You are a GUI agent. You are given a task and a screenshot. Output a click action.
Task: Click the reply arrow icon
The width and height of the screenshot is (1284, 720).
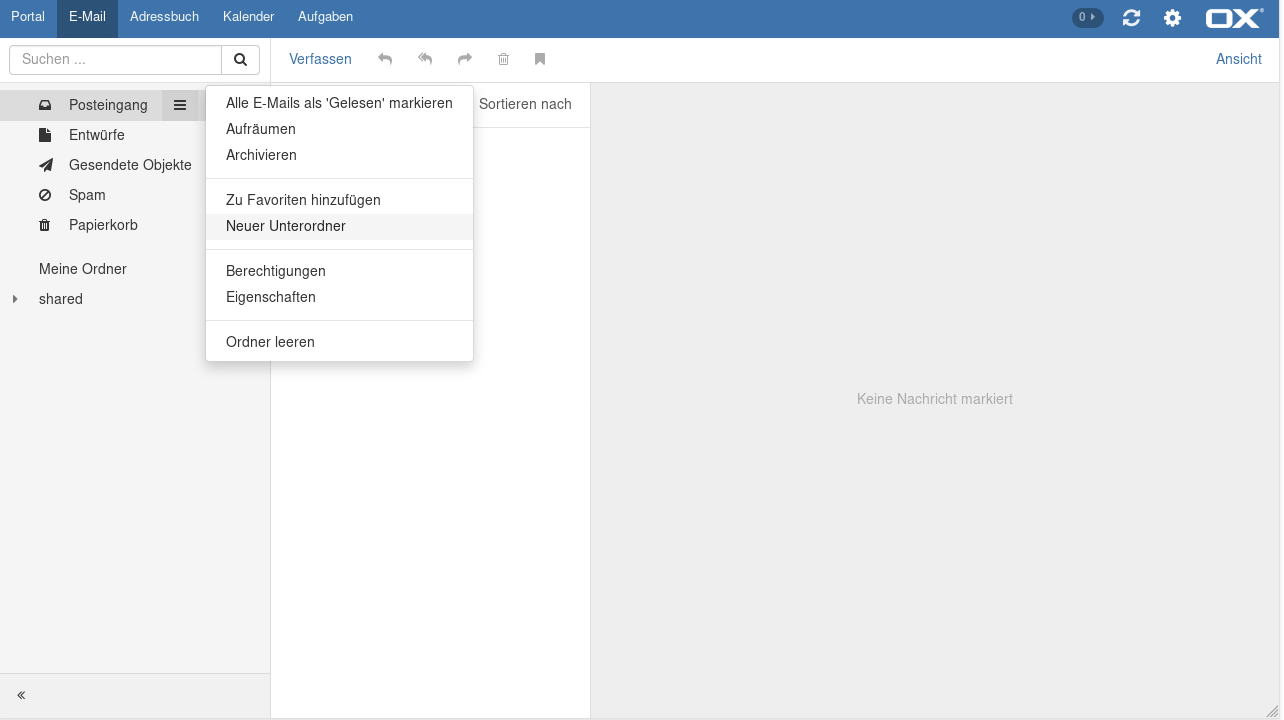coord(385,60)
